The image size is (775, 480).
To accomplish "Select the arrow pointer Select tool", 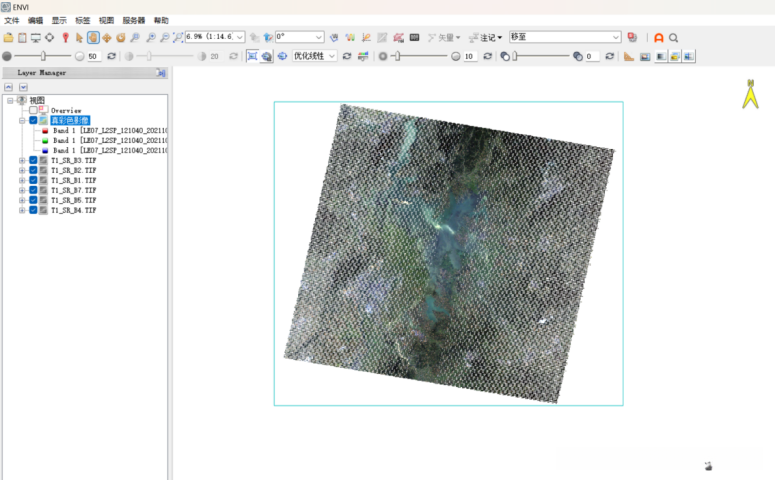I will pyautogui.click(x=79, y=38).
